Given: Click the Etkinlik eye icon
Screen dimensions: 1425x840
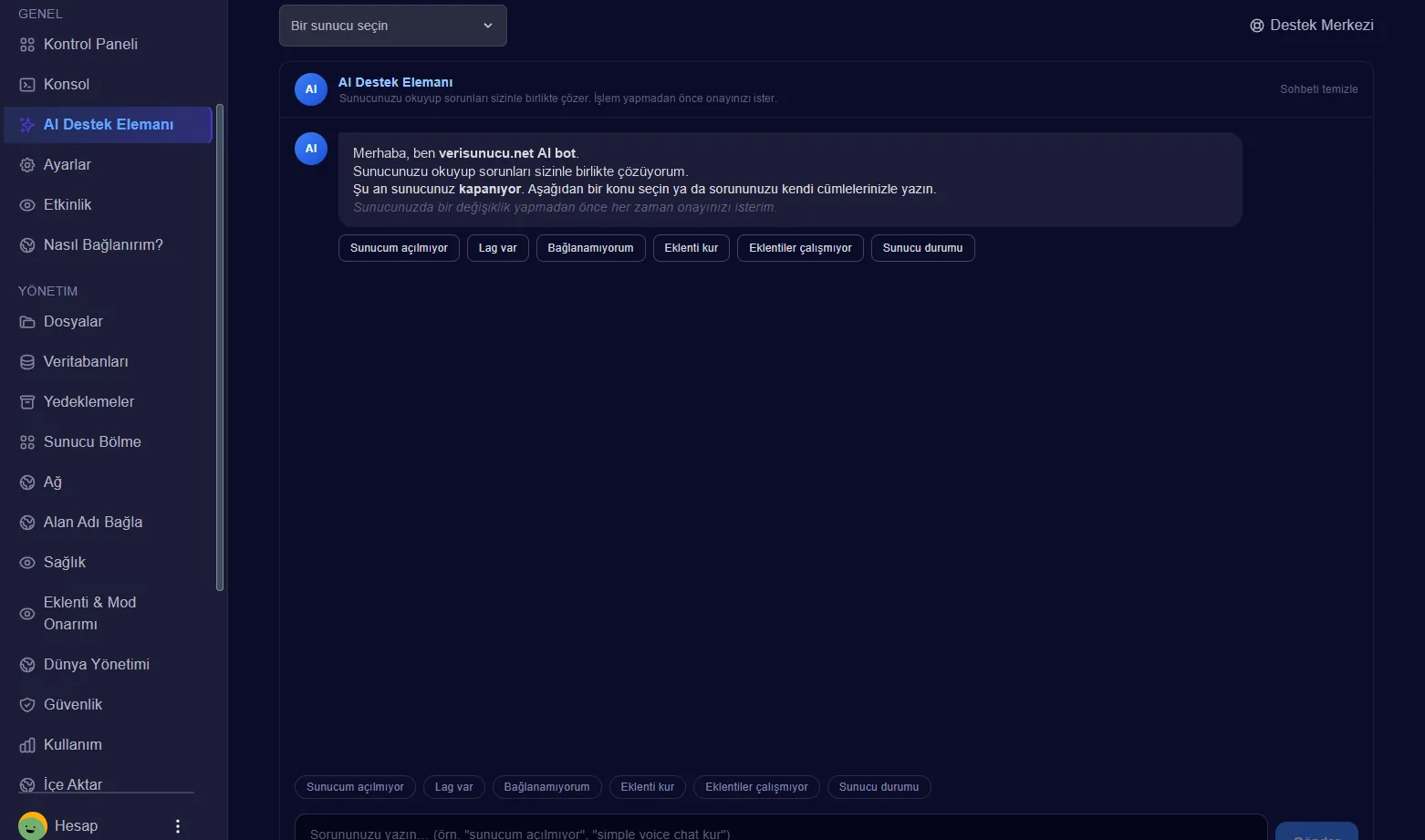Looking at the screenshot, I should tap(27, 205).
